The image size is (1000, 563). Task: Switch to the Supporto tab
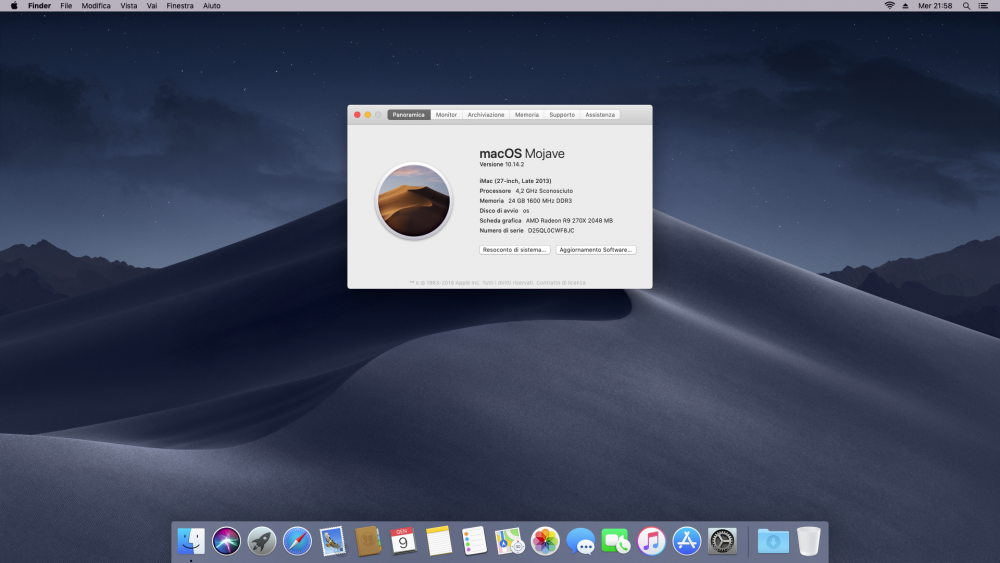[x=562, y=115]
